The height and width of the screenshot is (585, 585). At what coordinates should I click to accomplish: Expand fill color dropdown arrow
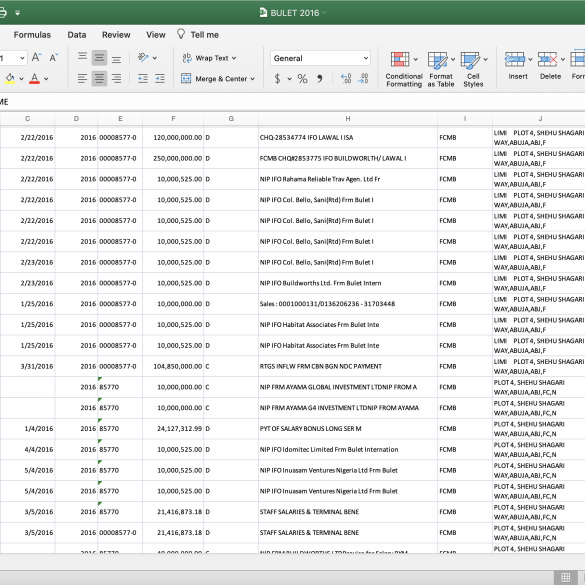click(21, 79)
